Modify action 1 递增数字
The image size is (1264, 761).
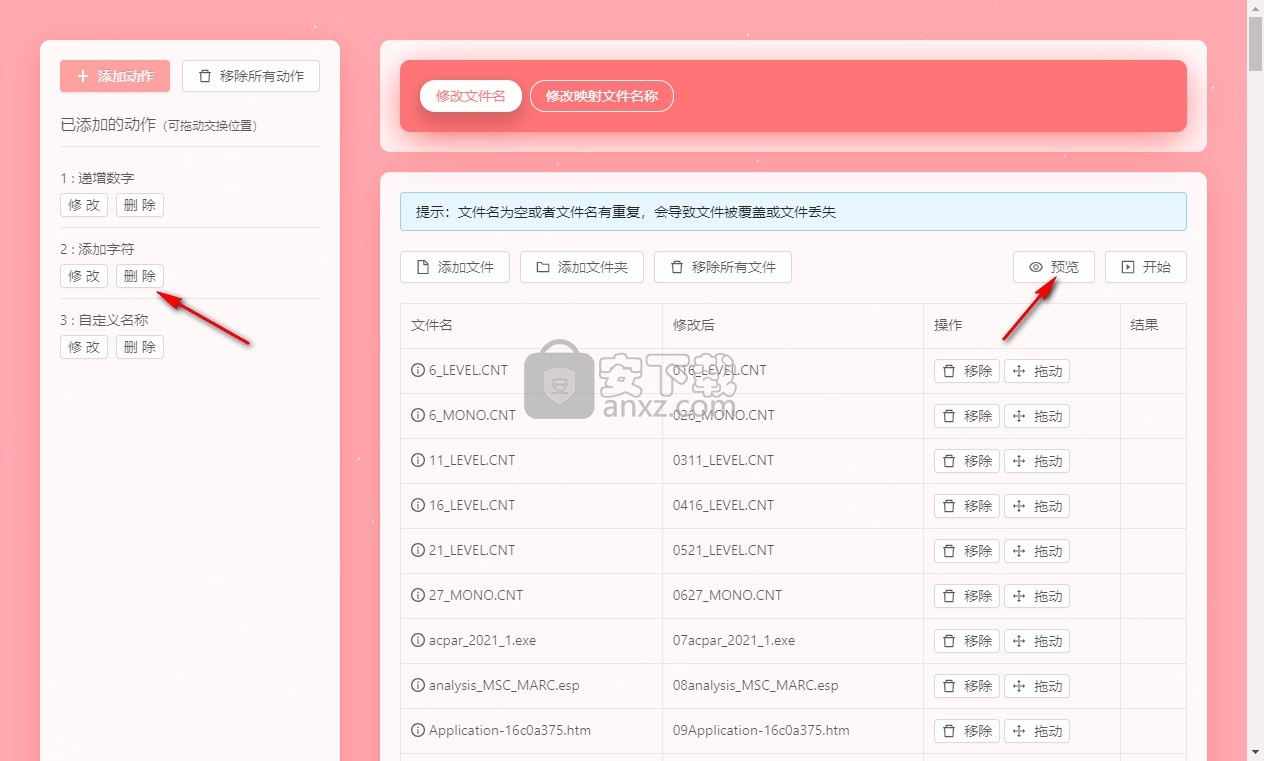[x=84, y=205]
